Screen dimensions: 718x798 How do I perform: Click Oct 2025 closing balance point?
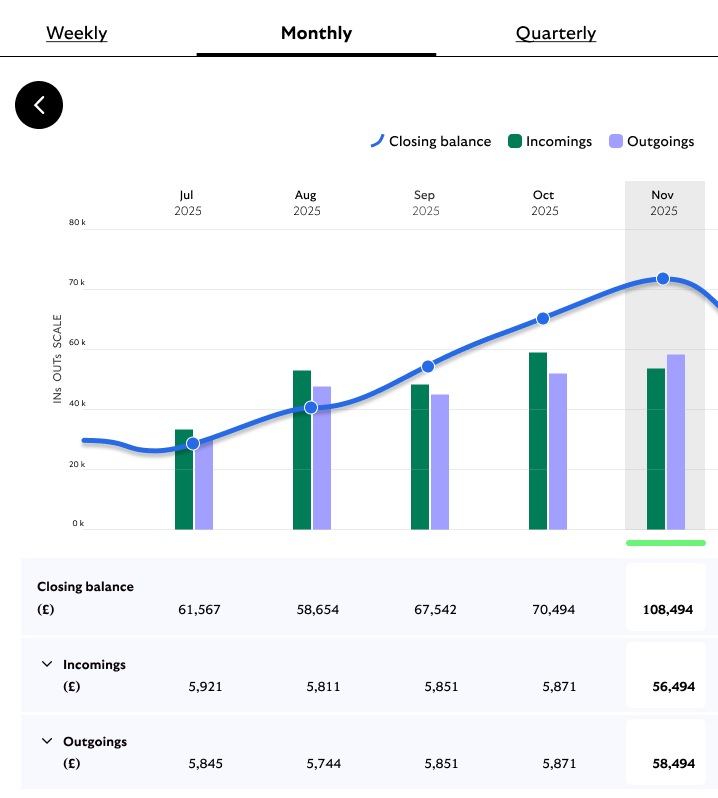click(x=543, y=318)
